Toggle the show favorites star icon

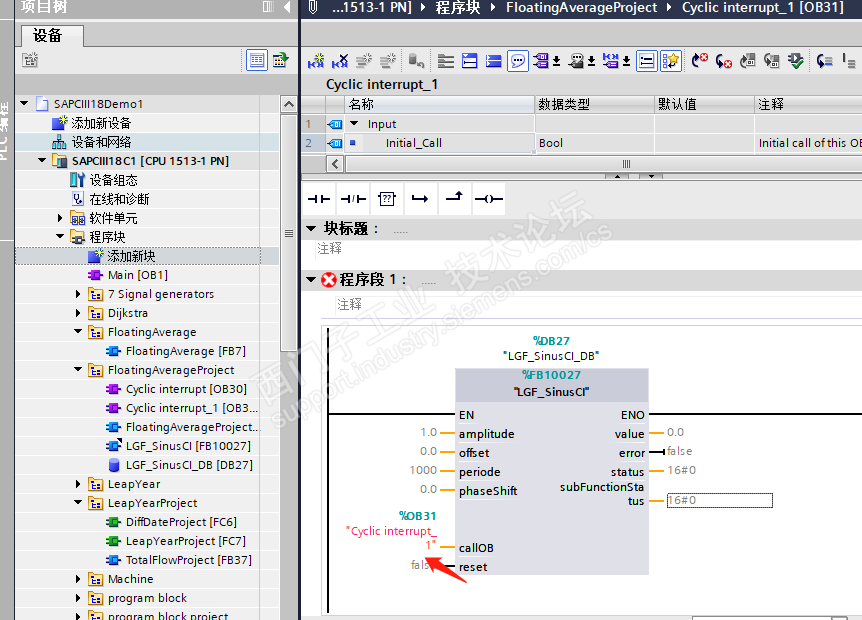[x=671, y=60]
